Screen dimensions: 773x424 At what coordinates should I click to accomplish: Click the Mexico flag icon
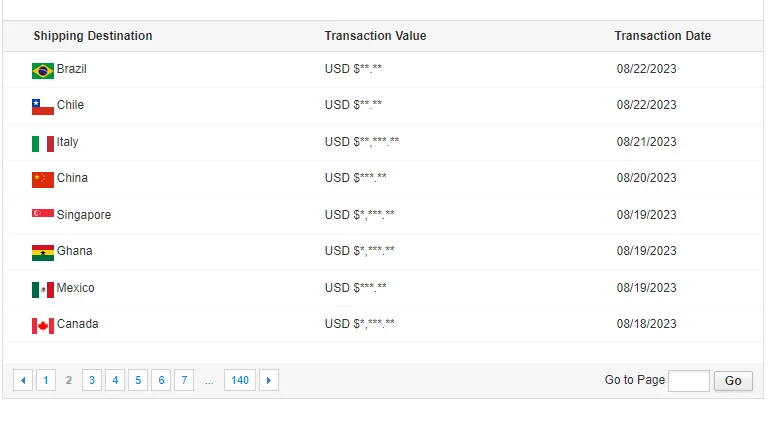42,289
